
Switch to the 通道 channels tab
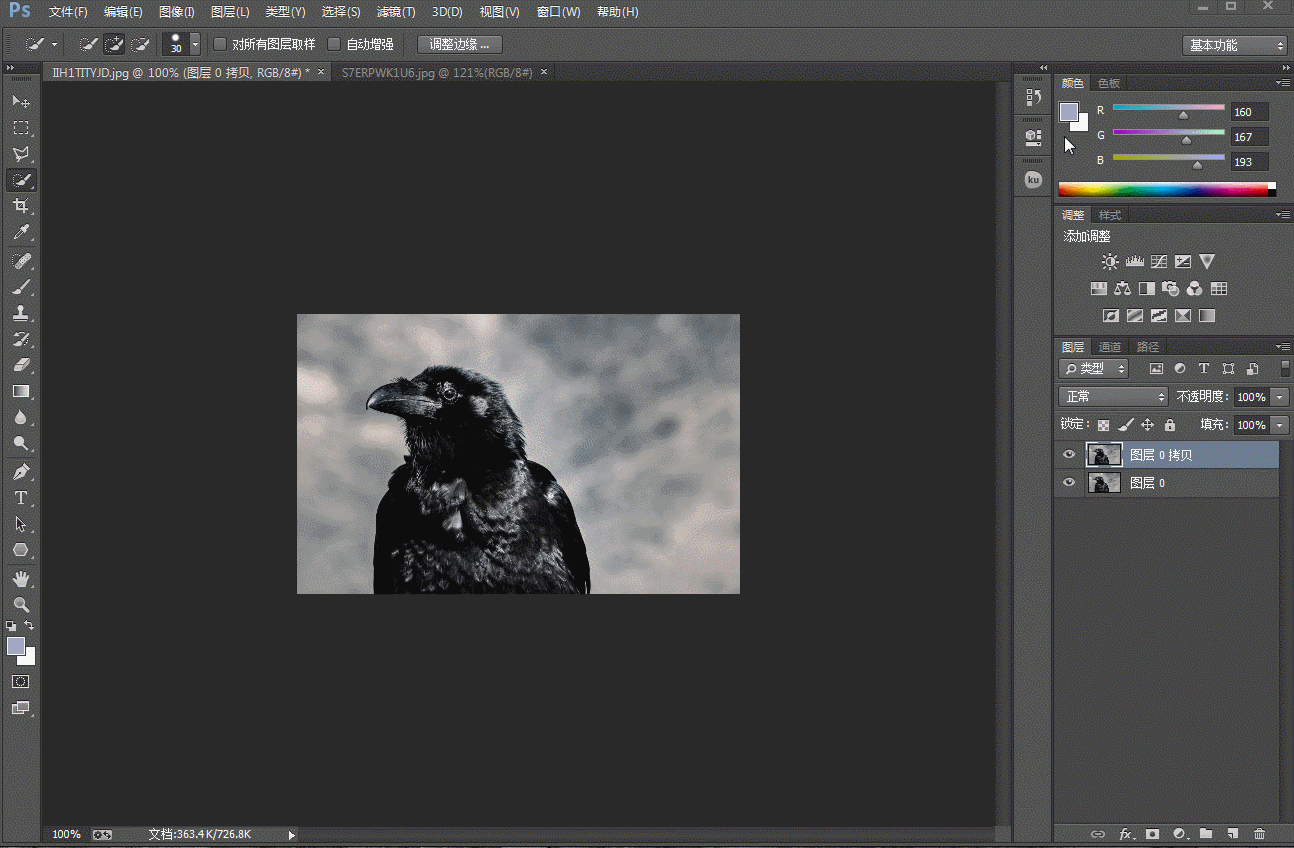tap(1110, 347)
